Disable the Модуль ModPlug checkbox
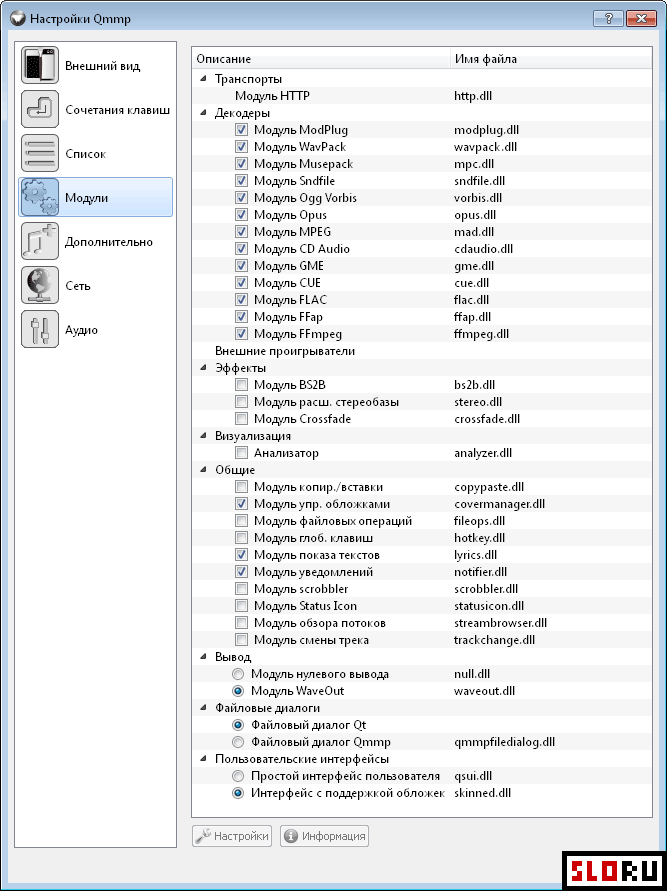 tap(241, 130)
